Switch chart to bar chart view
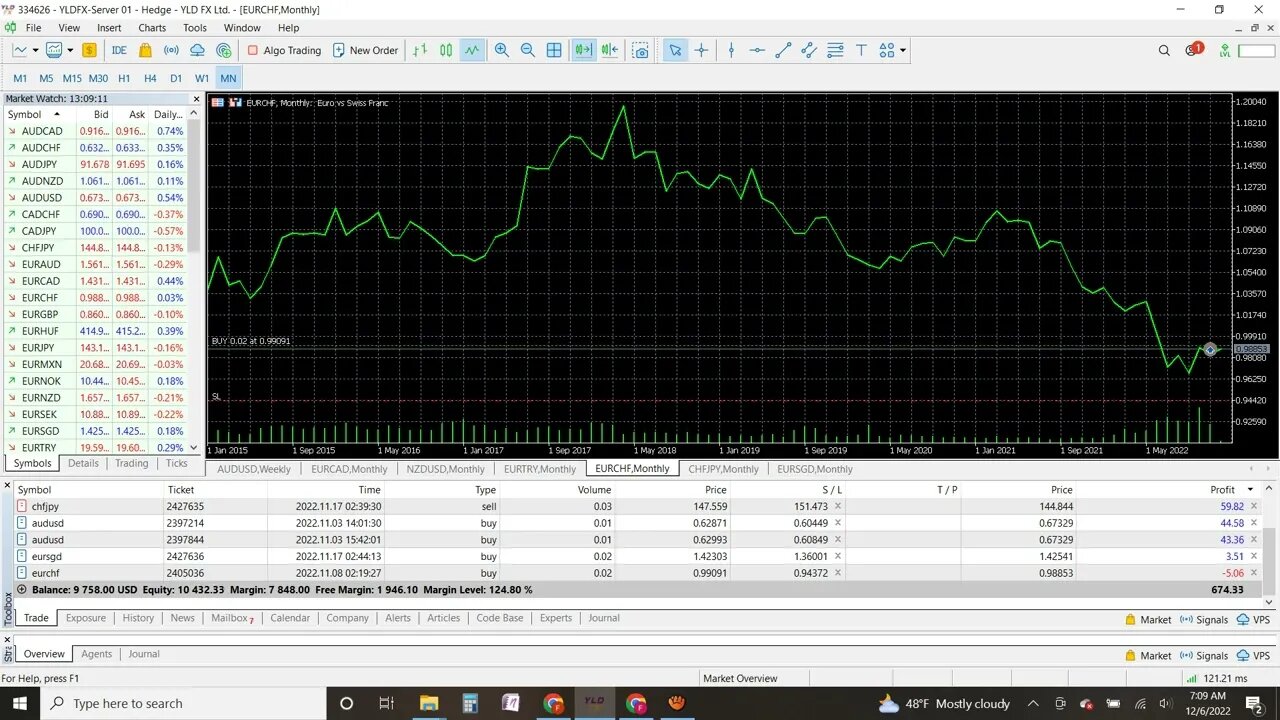Screen dimensions: 1280x720 (x=420, y=50)
